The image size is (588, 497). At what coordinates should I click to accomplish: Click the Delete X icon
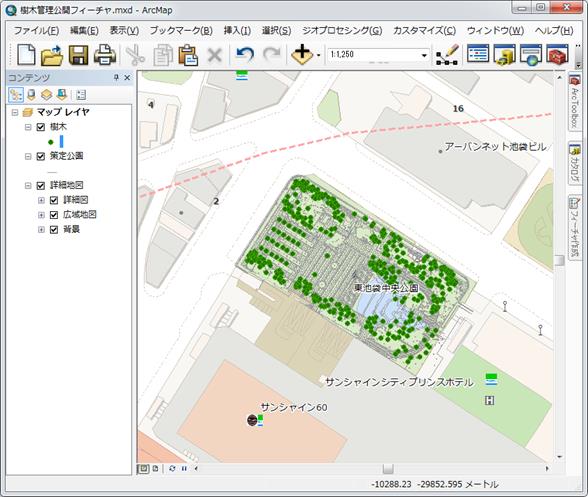[x=214, y=56]
